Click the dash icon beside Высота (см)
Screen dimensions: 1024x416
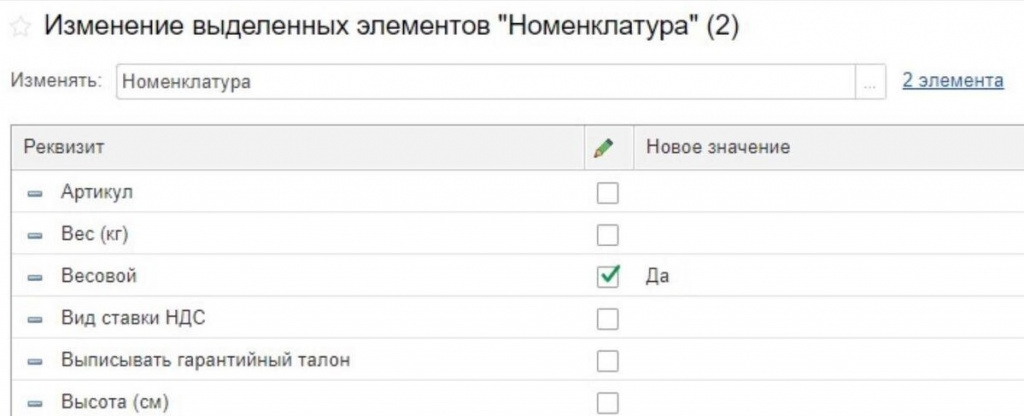[x=36, y=404]
